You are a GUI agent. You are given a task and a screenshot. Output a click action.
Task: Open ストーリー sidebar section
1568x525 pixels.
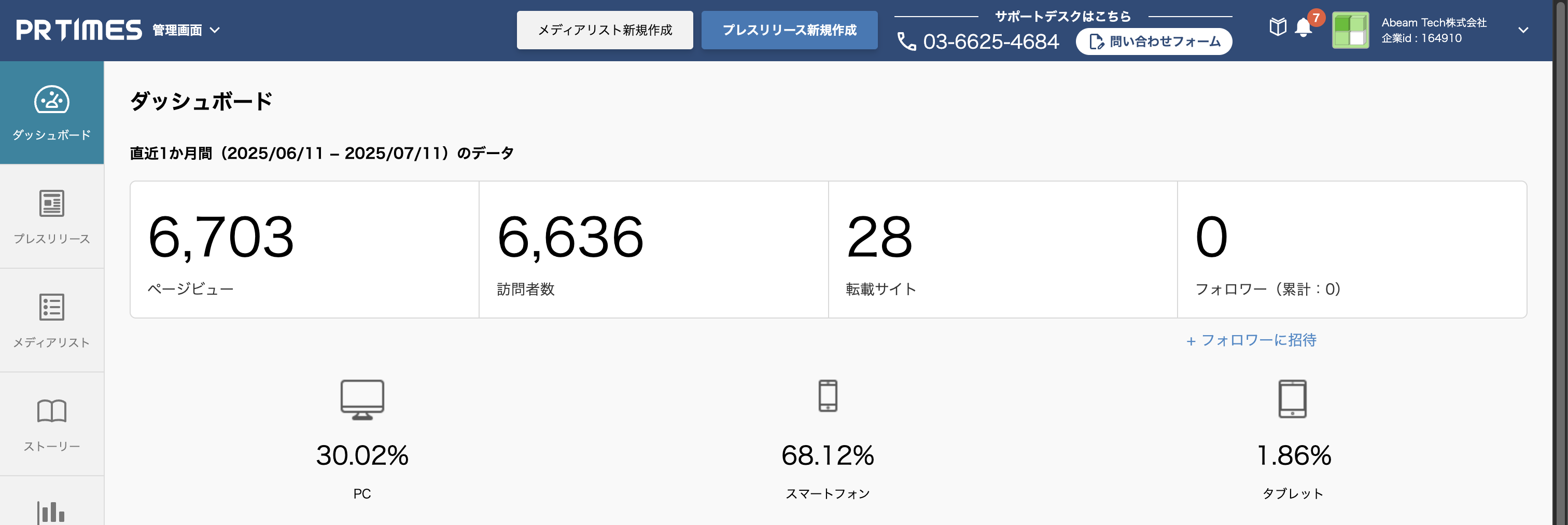pyautogui.click(x=52, y=424)
